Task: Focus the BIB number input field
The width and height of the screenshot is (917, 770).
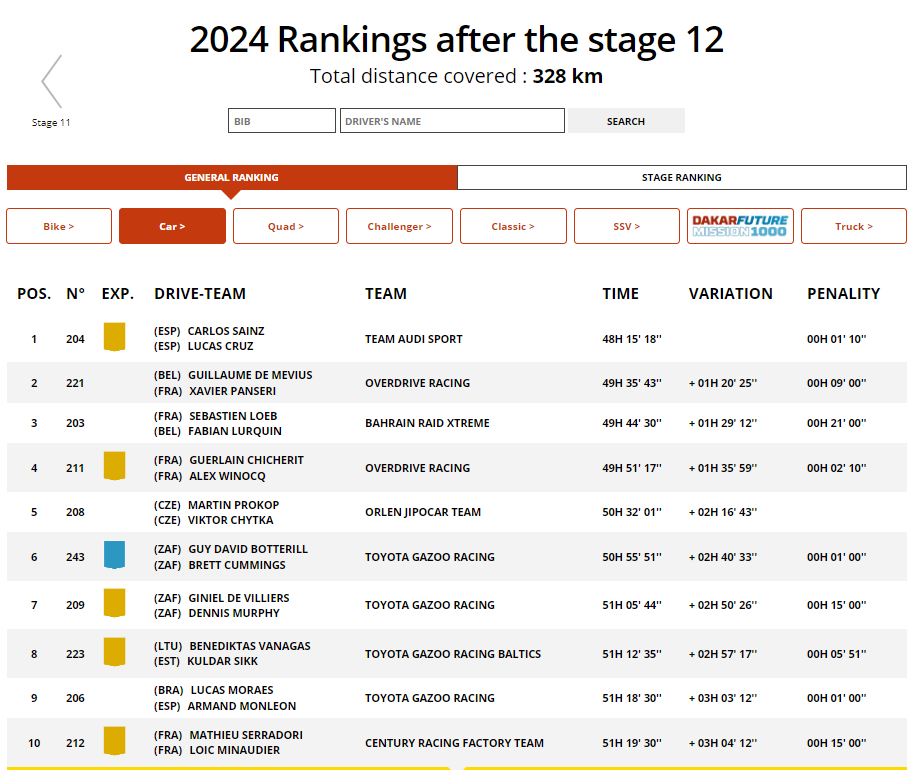Action: (x=282, y=121)
